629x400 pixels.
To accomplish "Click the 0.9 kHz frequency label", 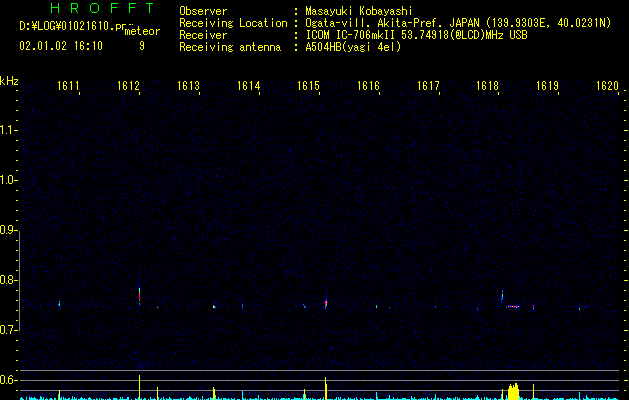I will (7, 230).
